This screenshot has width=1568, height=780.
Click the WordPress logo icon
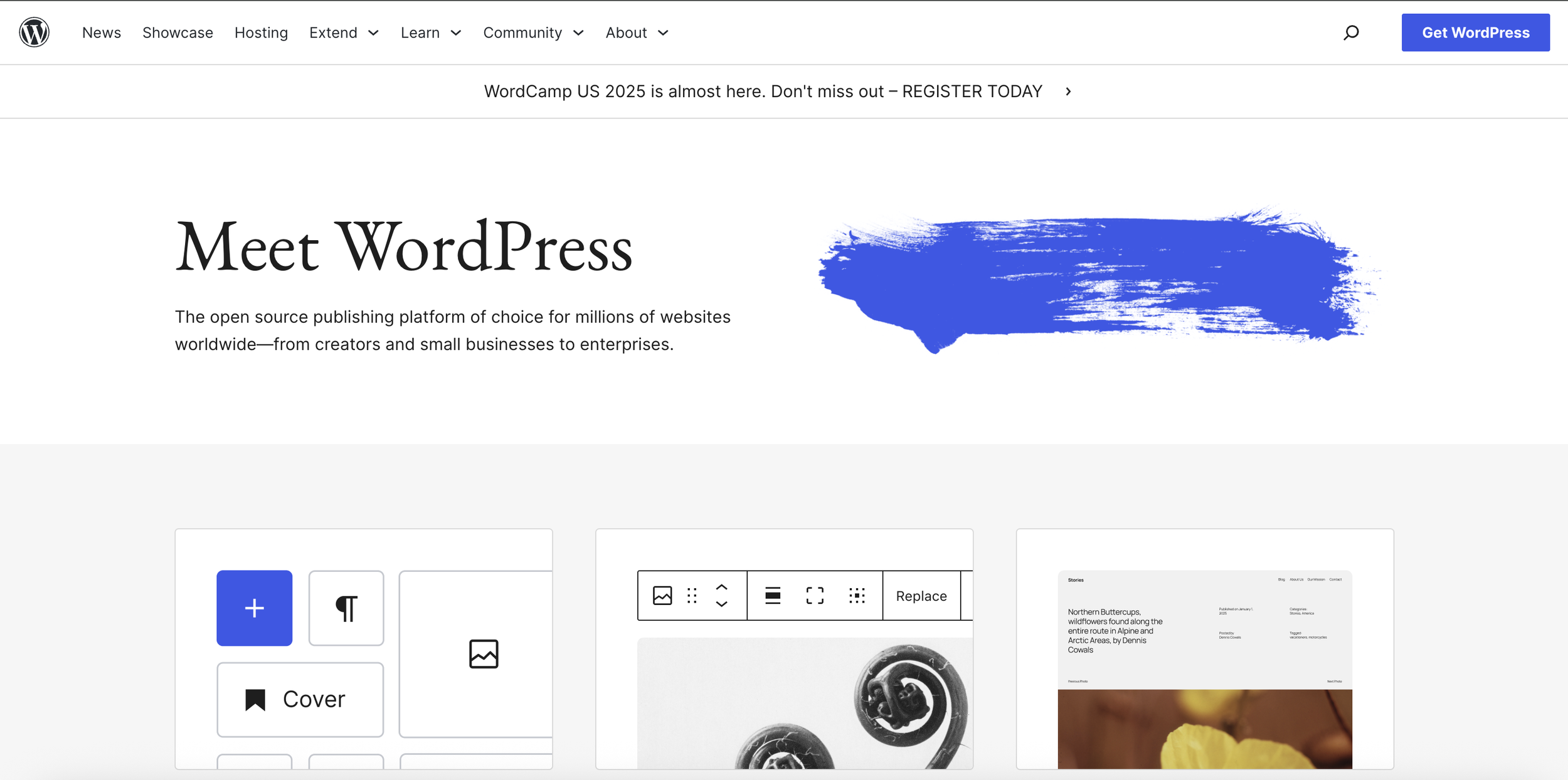(x=34, y=32)
